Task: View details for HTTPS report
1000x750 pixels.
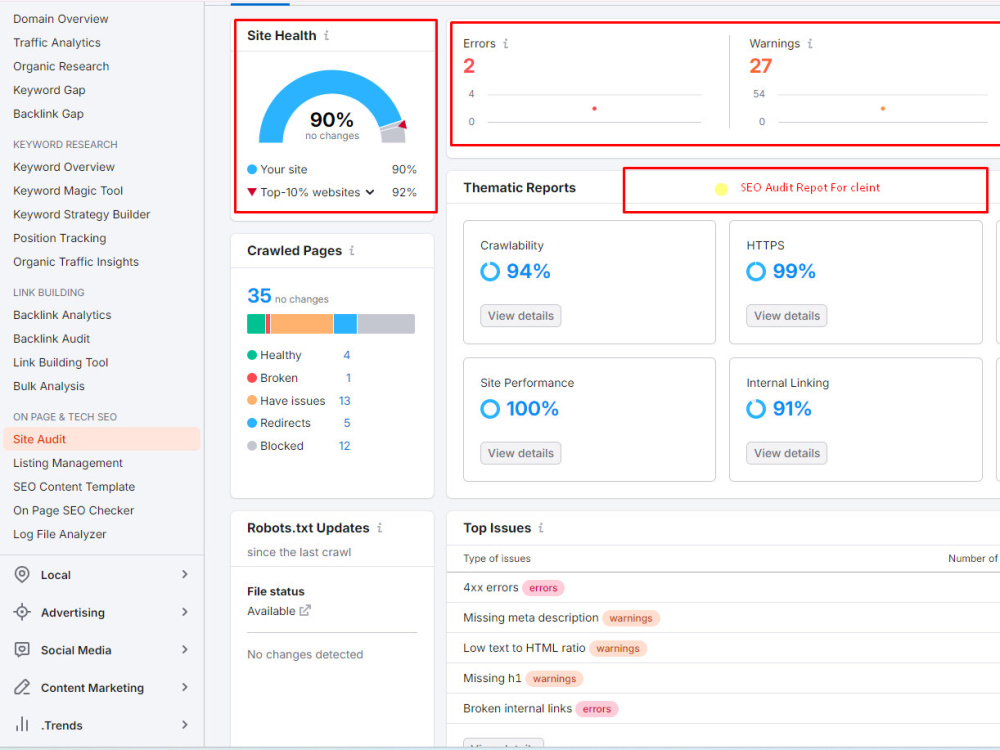Action: tap(786, 316)
